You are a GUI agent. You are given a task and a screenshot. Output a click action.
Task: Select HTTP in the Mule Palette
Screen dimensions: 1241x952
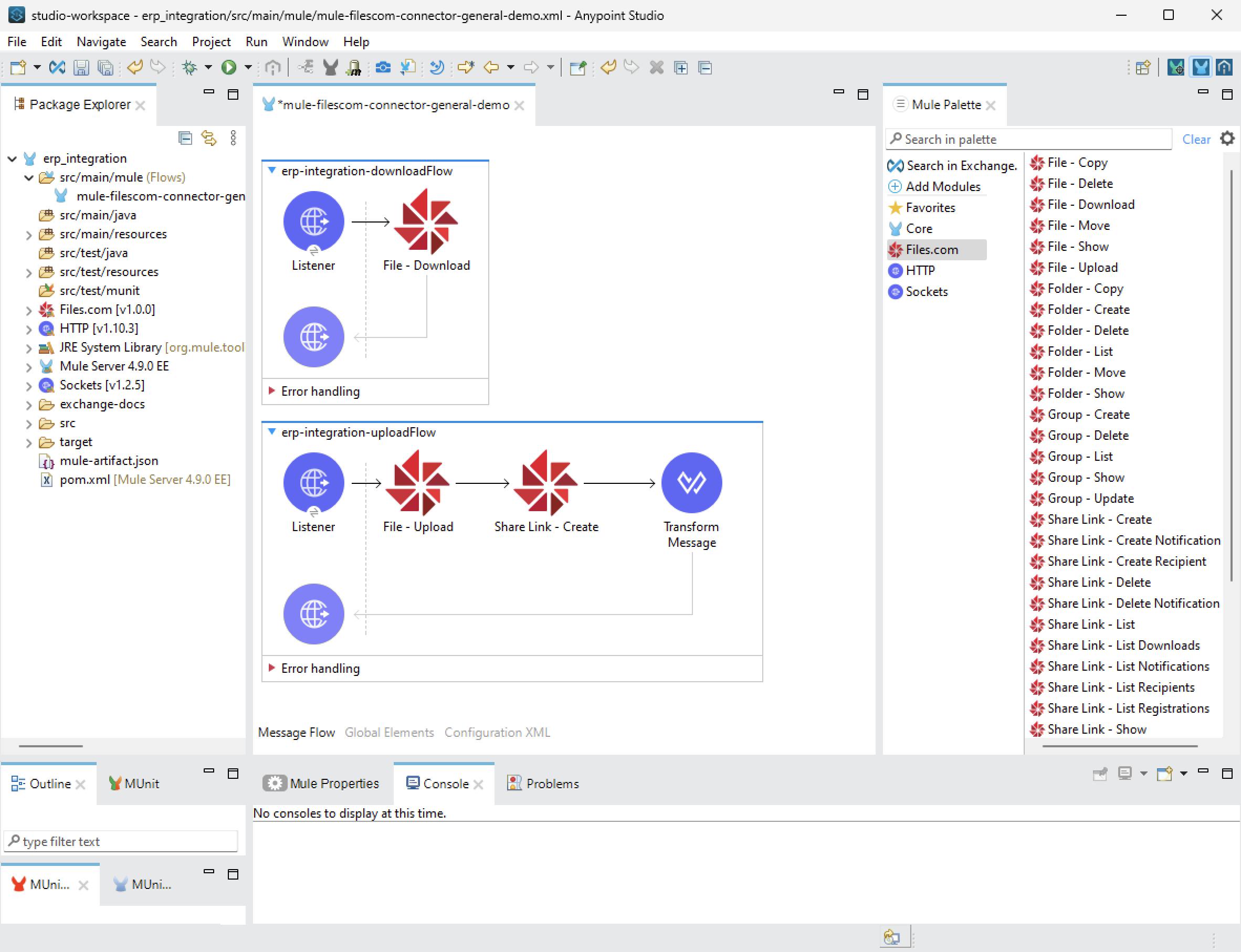point(920,270)
